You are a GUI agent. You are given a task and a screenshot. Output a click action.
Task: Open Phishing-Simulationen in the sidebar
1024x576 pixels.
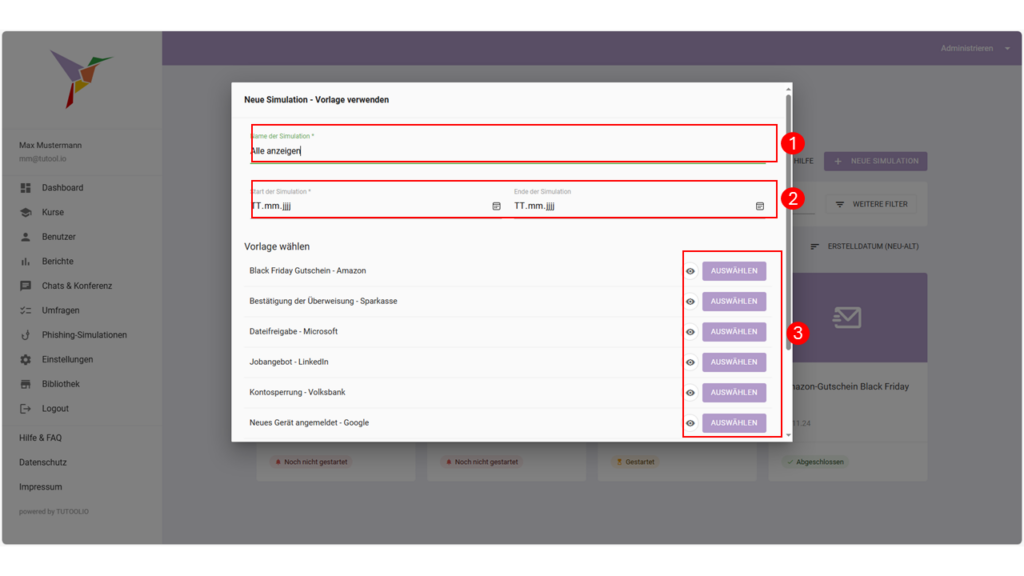[x=82, y=335]
